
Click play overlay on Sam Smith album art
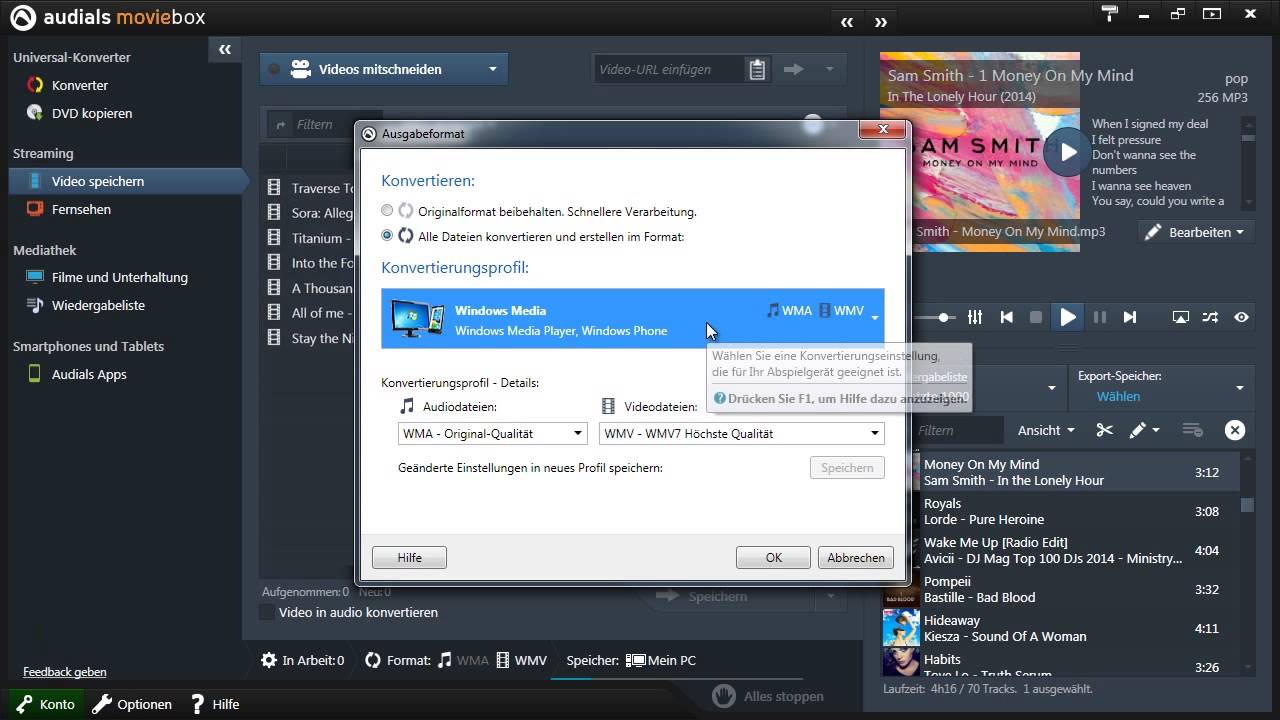(x=1068, y=152)
